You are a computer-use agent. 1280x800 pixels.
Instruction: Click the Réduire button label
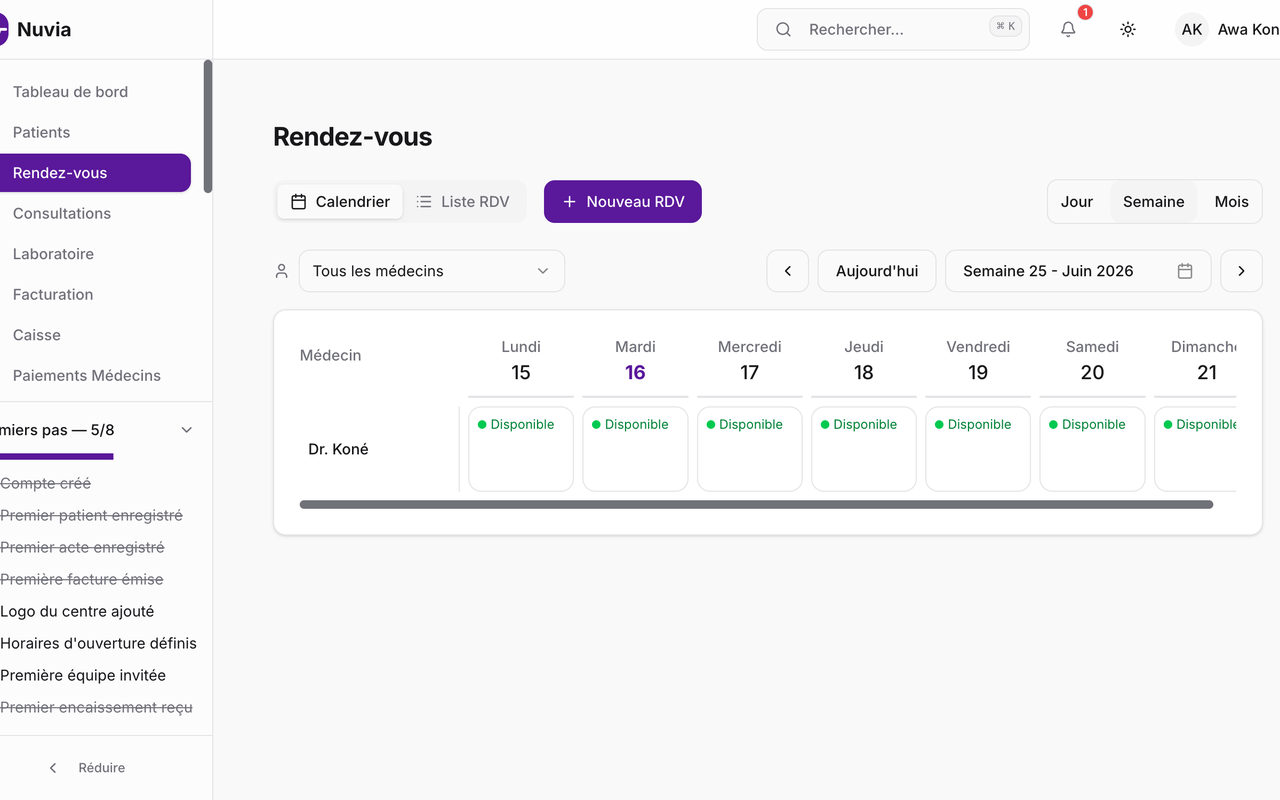point(102,768)
